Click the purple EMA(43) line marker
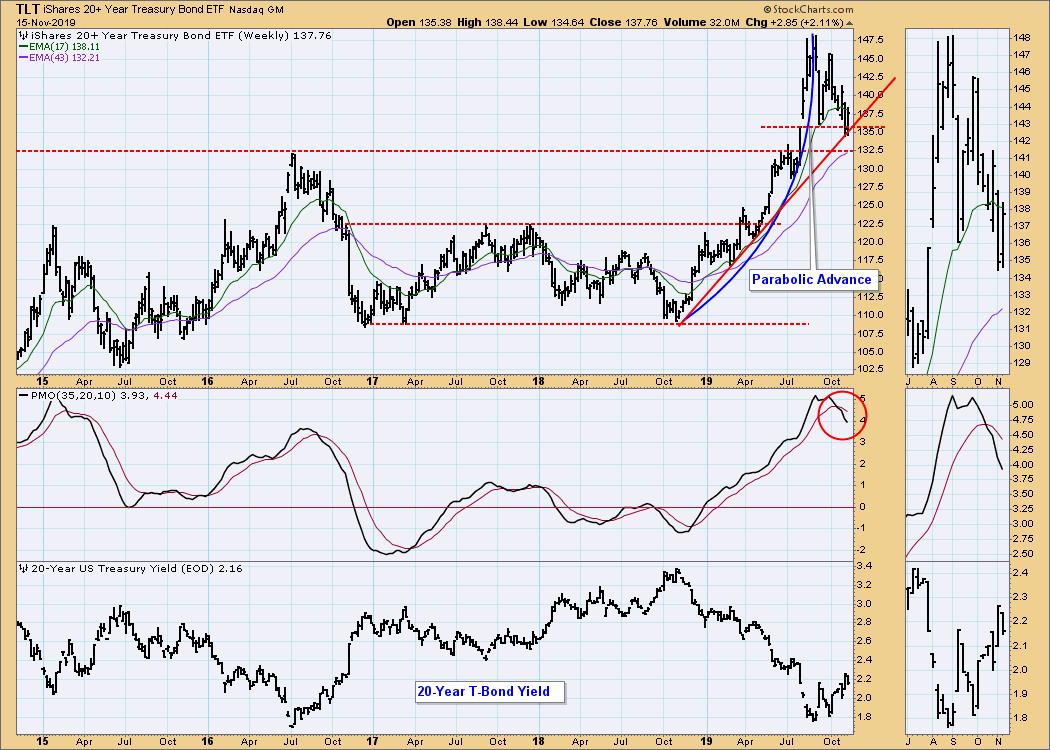 pyautogui.click(x=23, y=58)
